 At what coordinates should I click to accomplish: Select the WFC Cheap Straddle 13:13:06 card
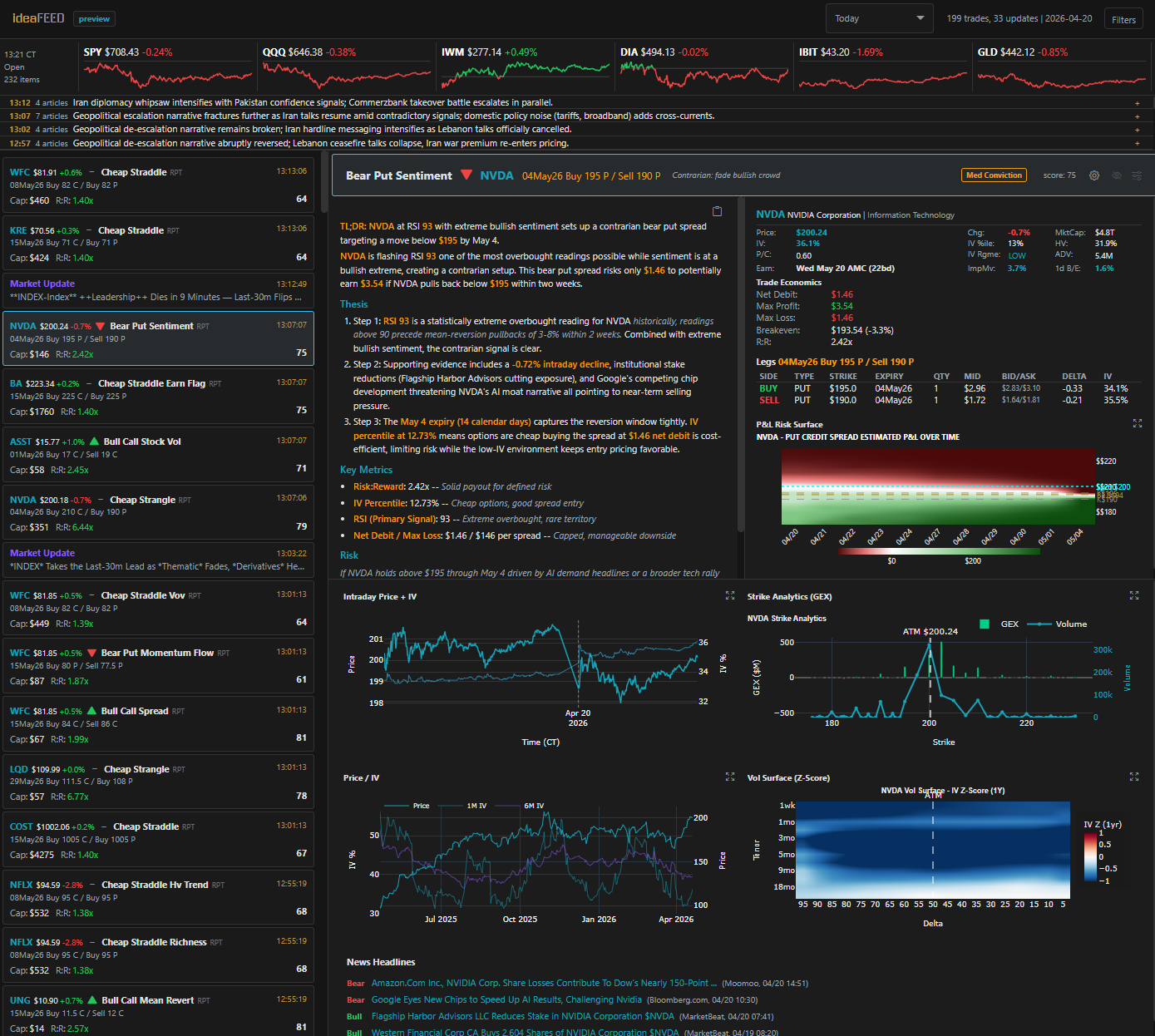[x=158, y=185]
